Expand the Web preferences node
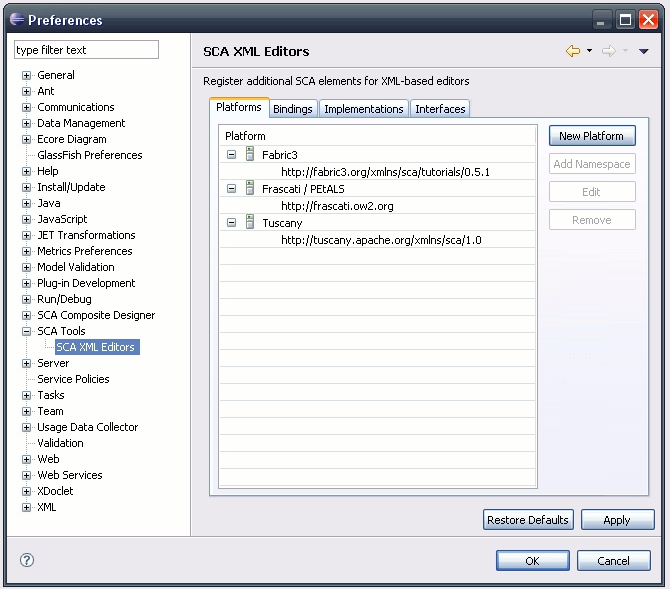 point(26,460)
